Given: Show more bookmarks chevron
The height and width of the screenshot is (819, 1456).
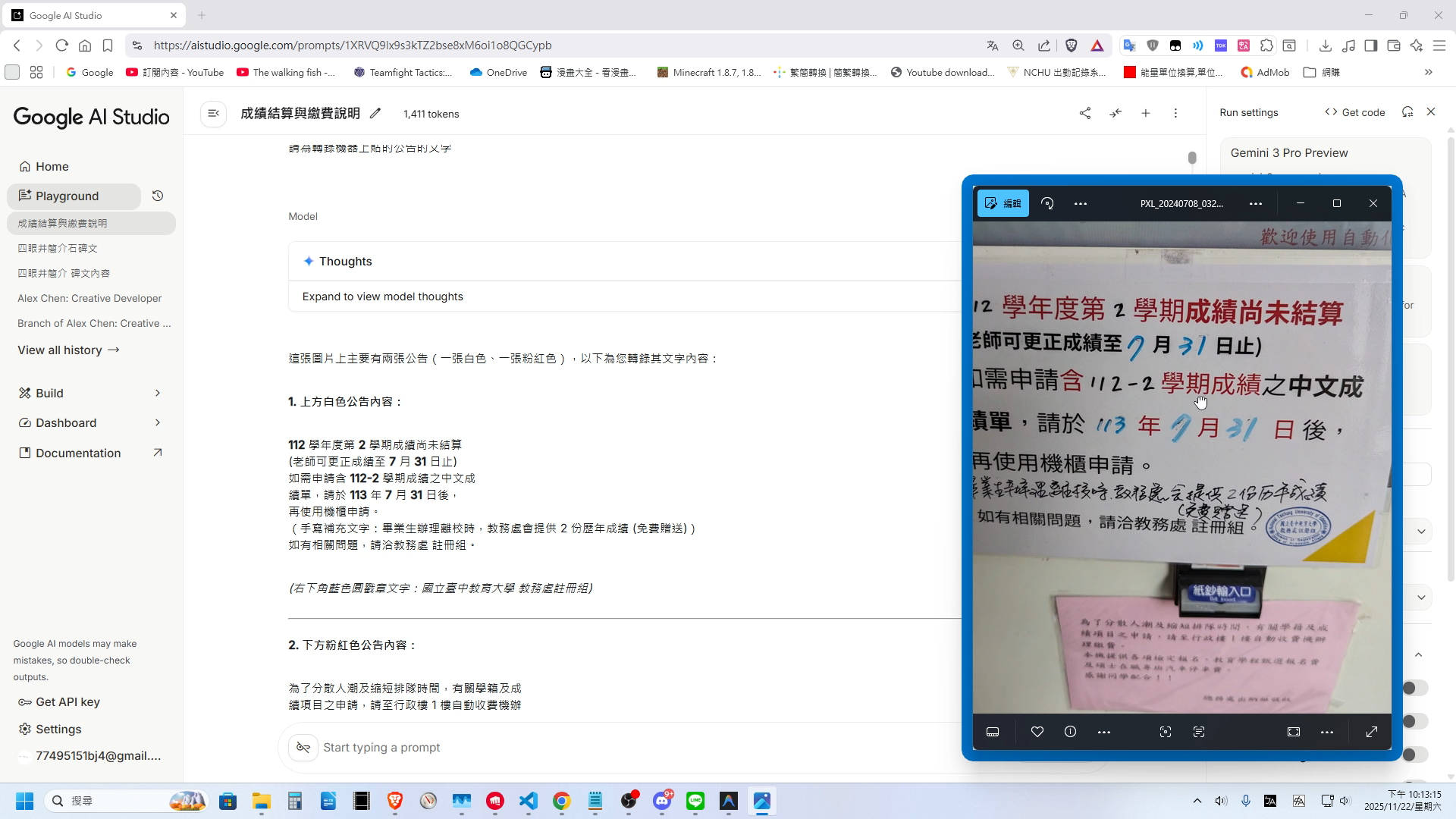Looking at the screenshot, I should coord(1429,72).
